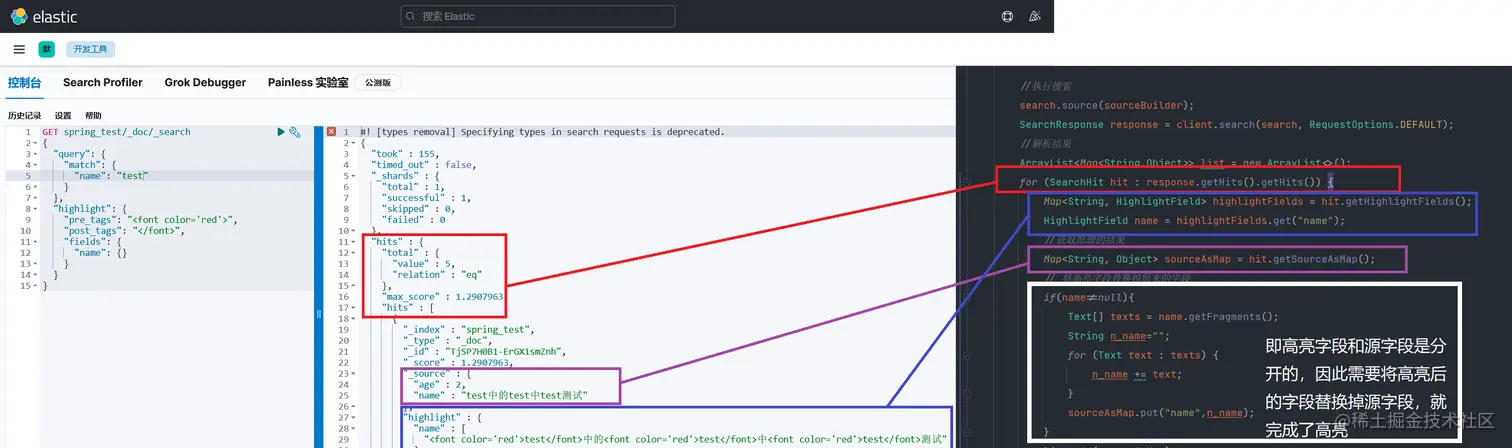Open 帮助 in the console toolbar
The width and height of the screenshot is (1512, 448).
pyautogui.click(x=93, y=116)
